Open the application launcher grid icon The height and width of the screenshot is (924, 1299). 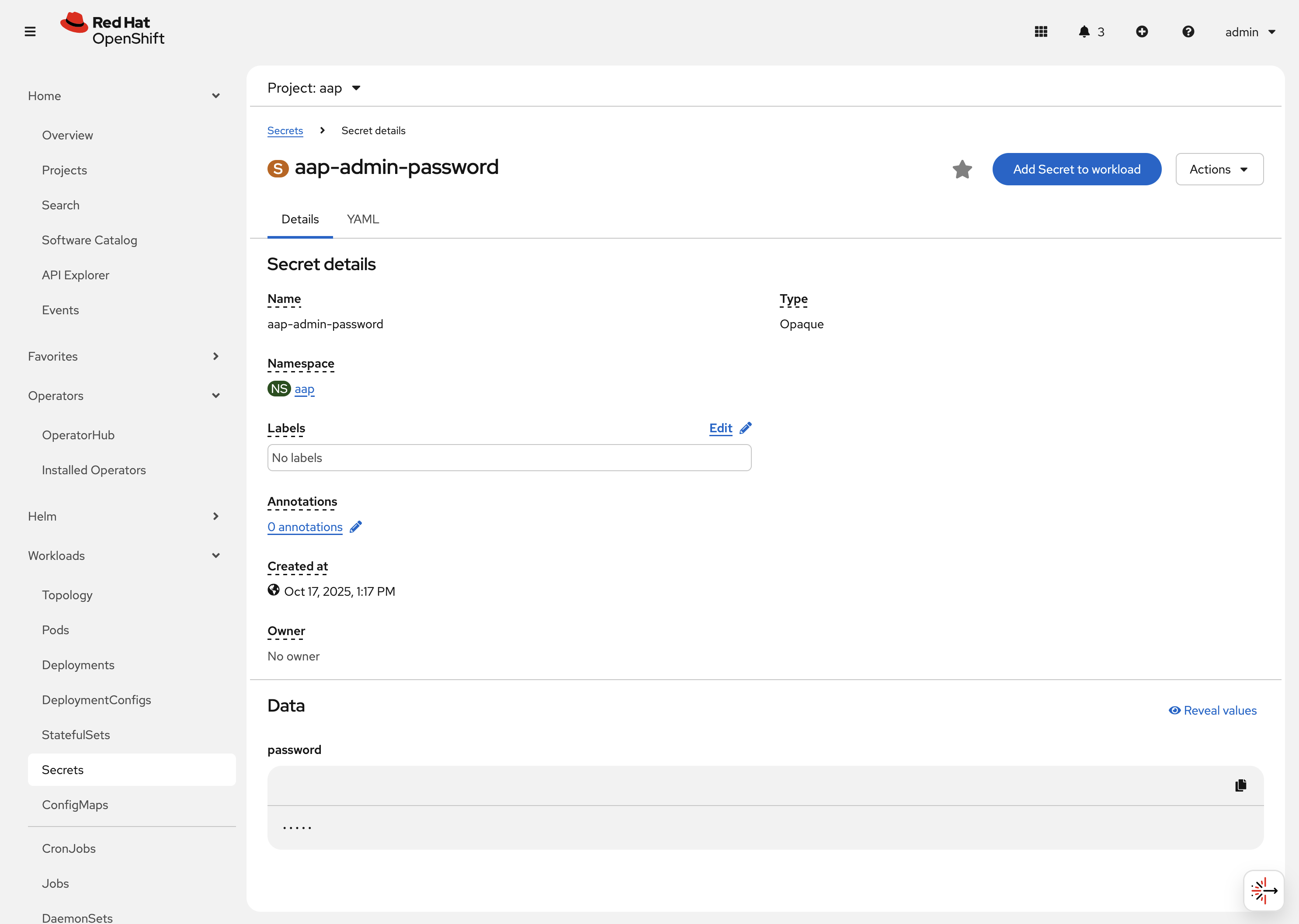pos(1041,32)
